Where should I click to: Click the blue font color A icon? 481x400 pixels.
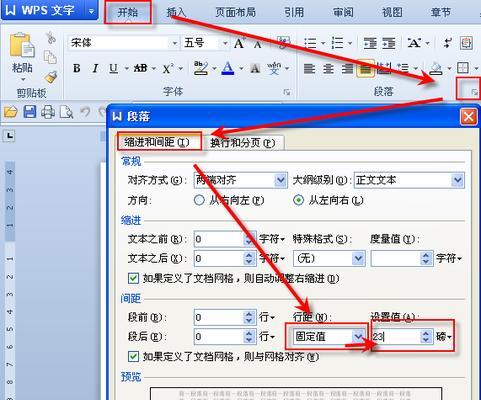(x=228, y=68)
